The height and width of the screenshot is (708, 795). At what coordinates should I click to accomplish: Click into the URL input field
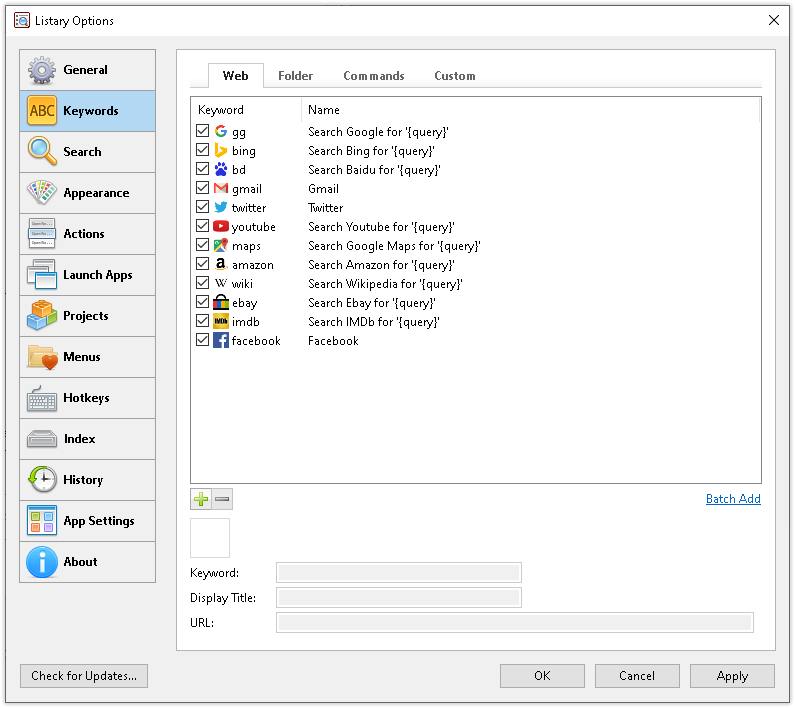pos(514,623)
